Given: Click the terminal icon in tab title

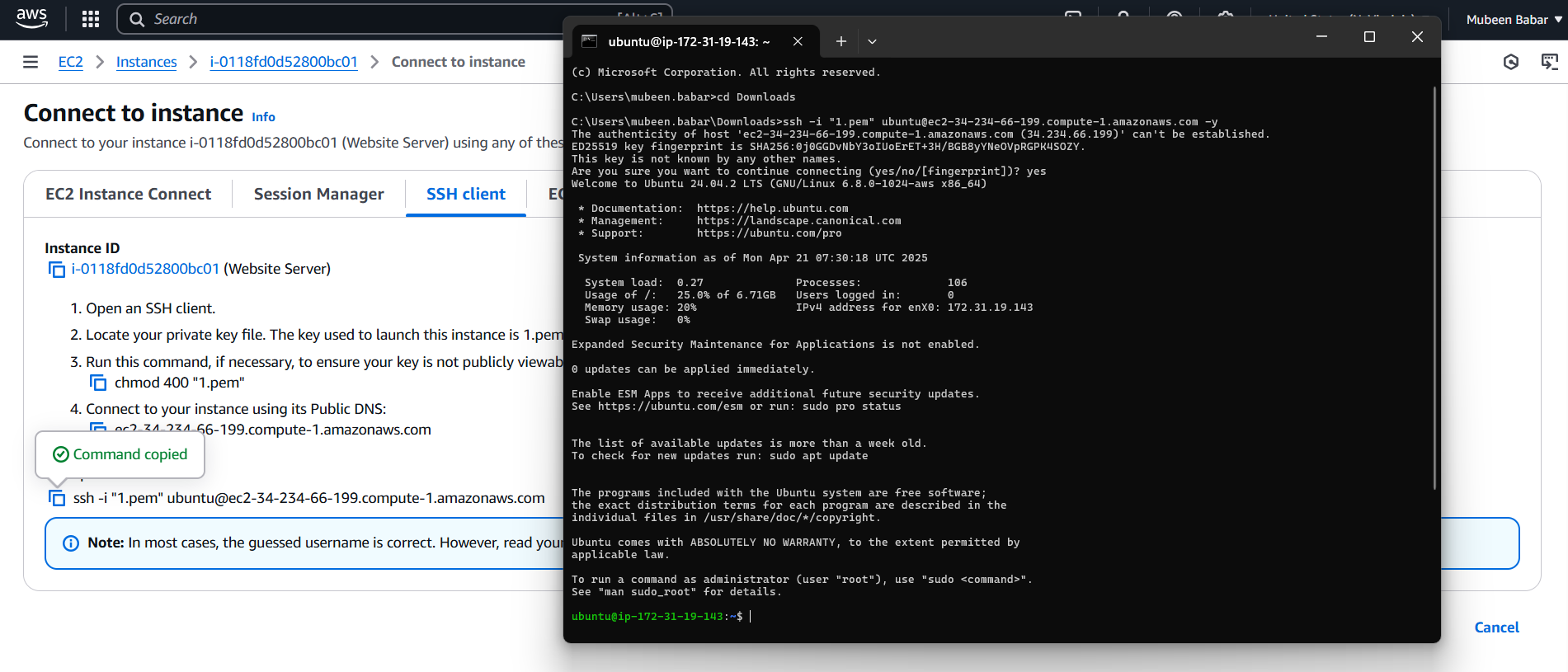Looking at the screenshot, I should (589, 41).
